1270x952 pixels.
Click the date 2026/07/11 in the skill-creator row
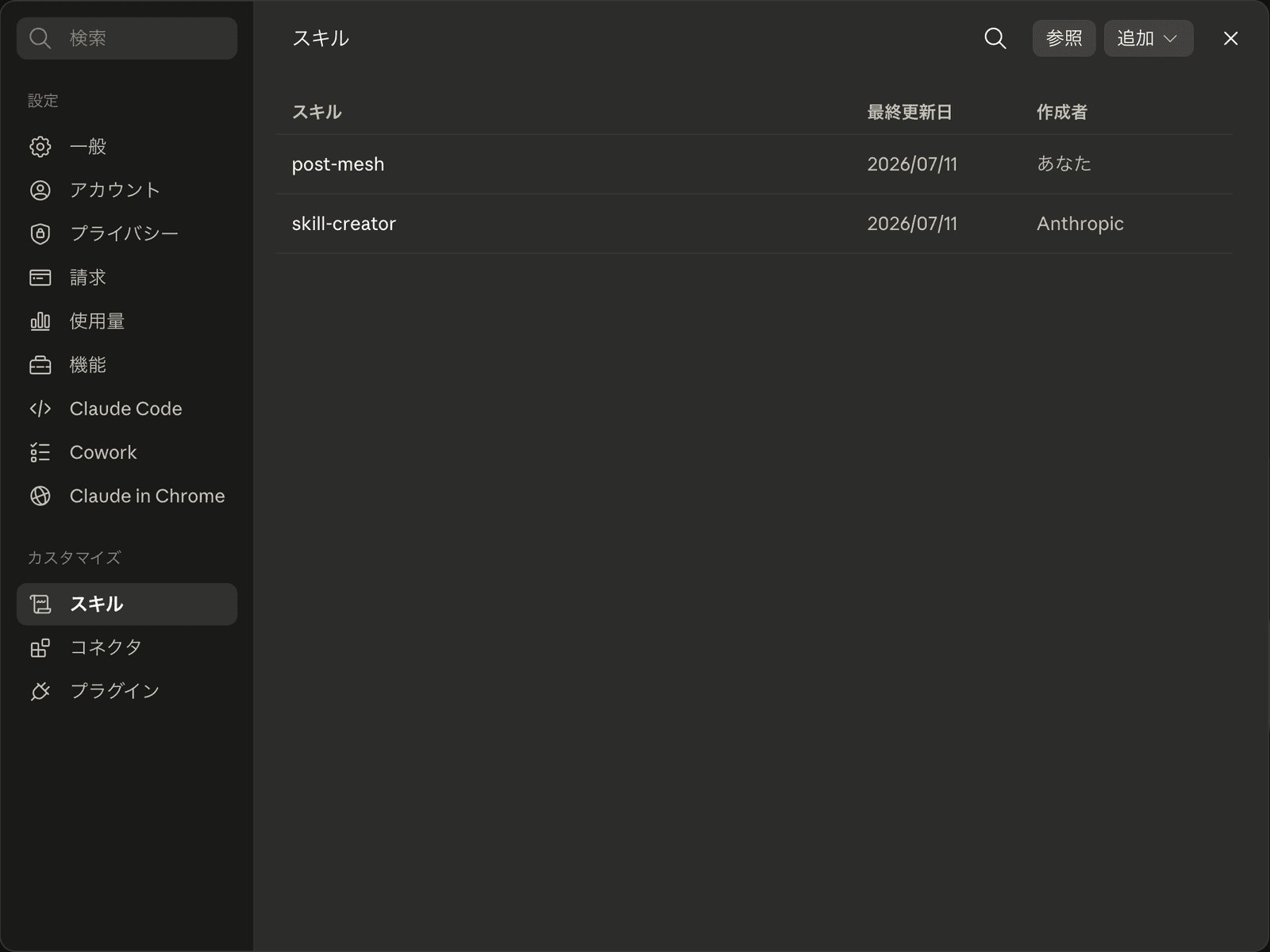click(x=912, y=224)
